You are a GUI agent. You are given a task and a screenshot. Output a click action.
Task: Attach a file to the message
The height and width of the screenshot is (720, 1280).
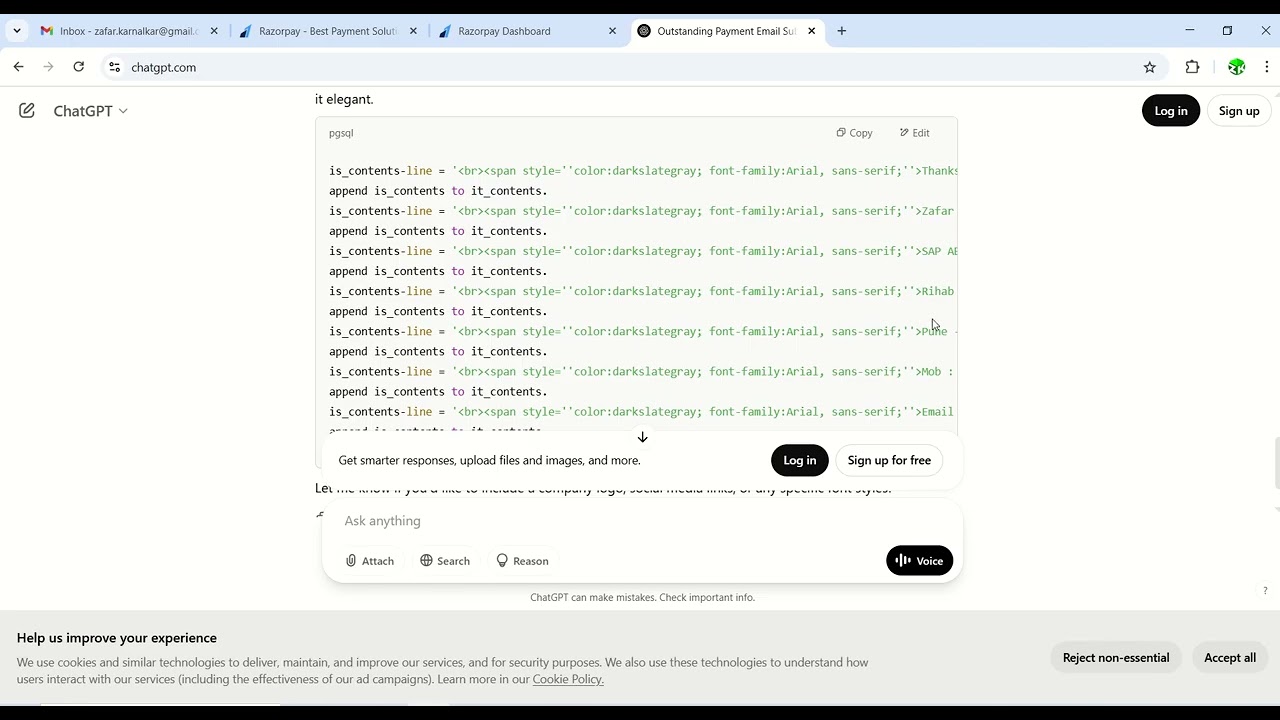coord(370,561)
